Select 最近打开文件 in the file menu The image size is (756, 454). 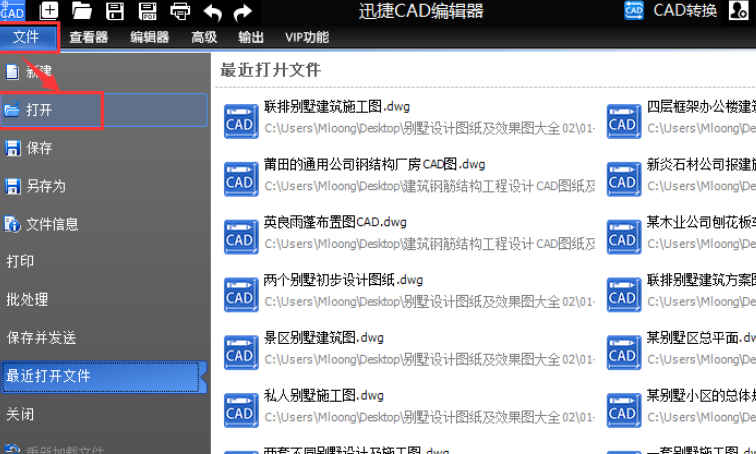104,376
